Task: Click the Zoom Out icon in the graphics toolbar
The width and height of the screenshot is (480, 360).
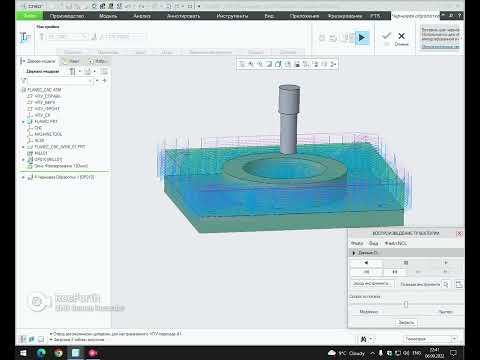Action: 260,64
